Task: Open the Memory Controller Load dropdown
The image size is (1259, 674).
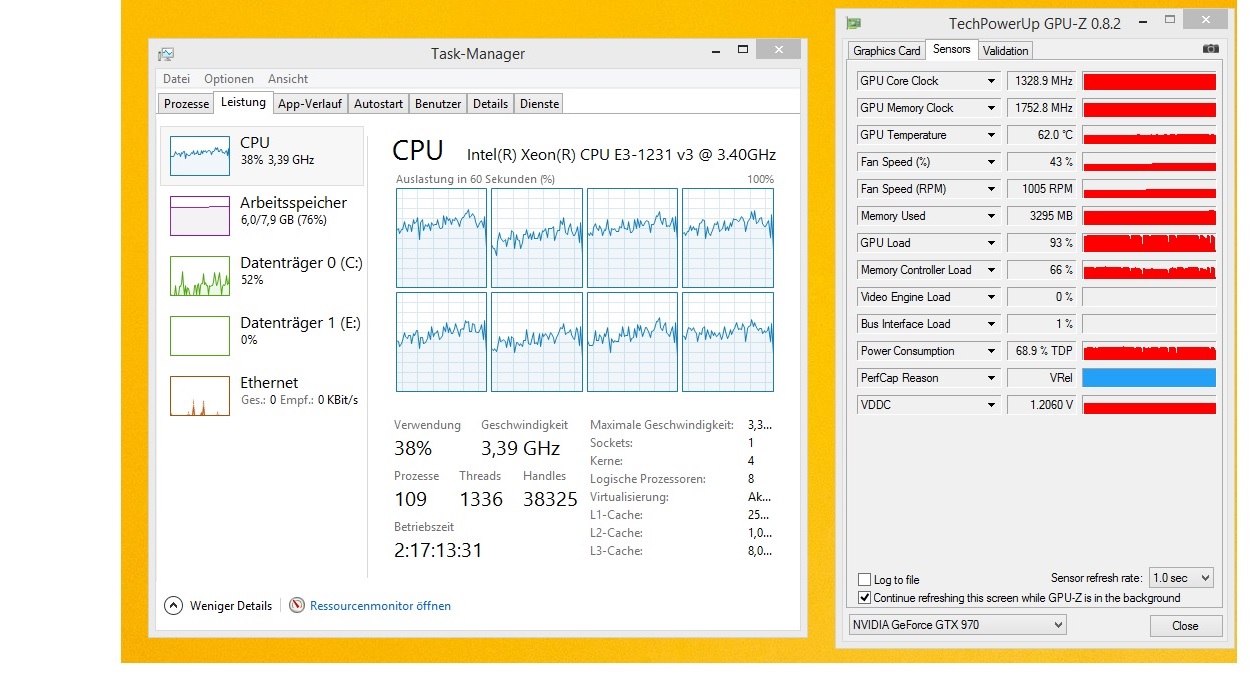Action: 991,270
